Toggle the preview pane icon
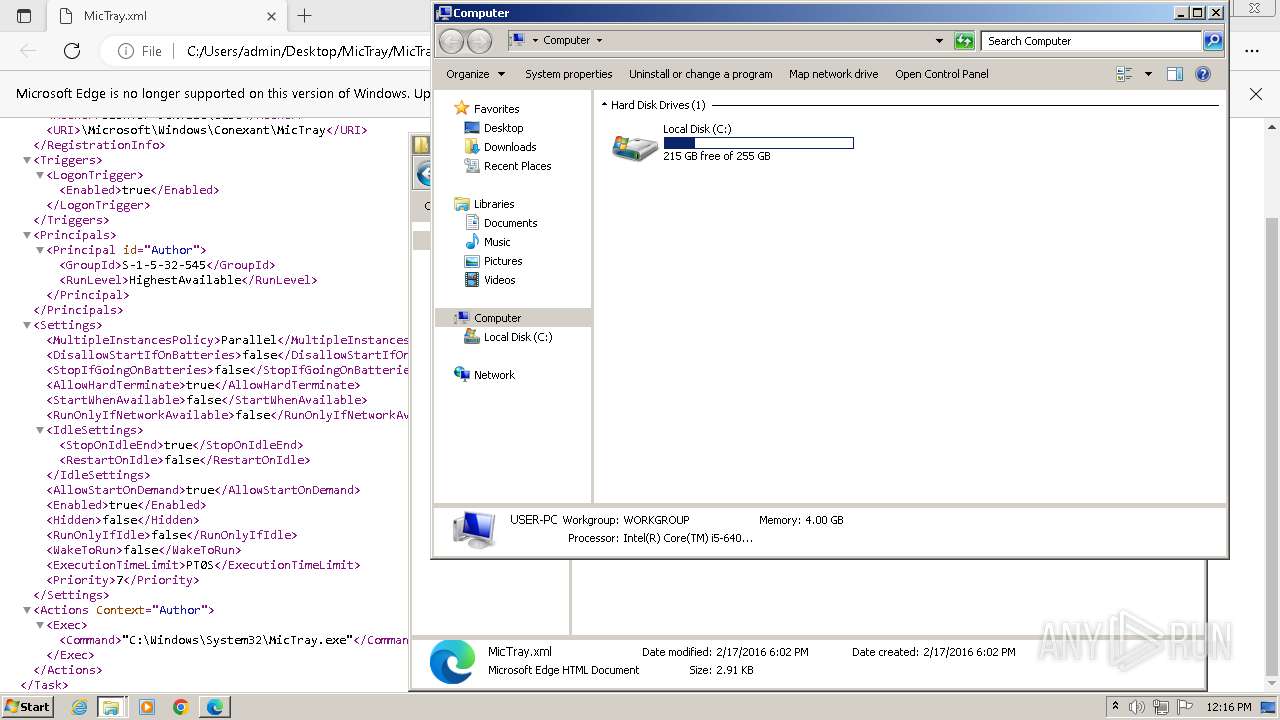The image size is (1280, 720). point(1175,74)
